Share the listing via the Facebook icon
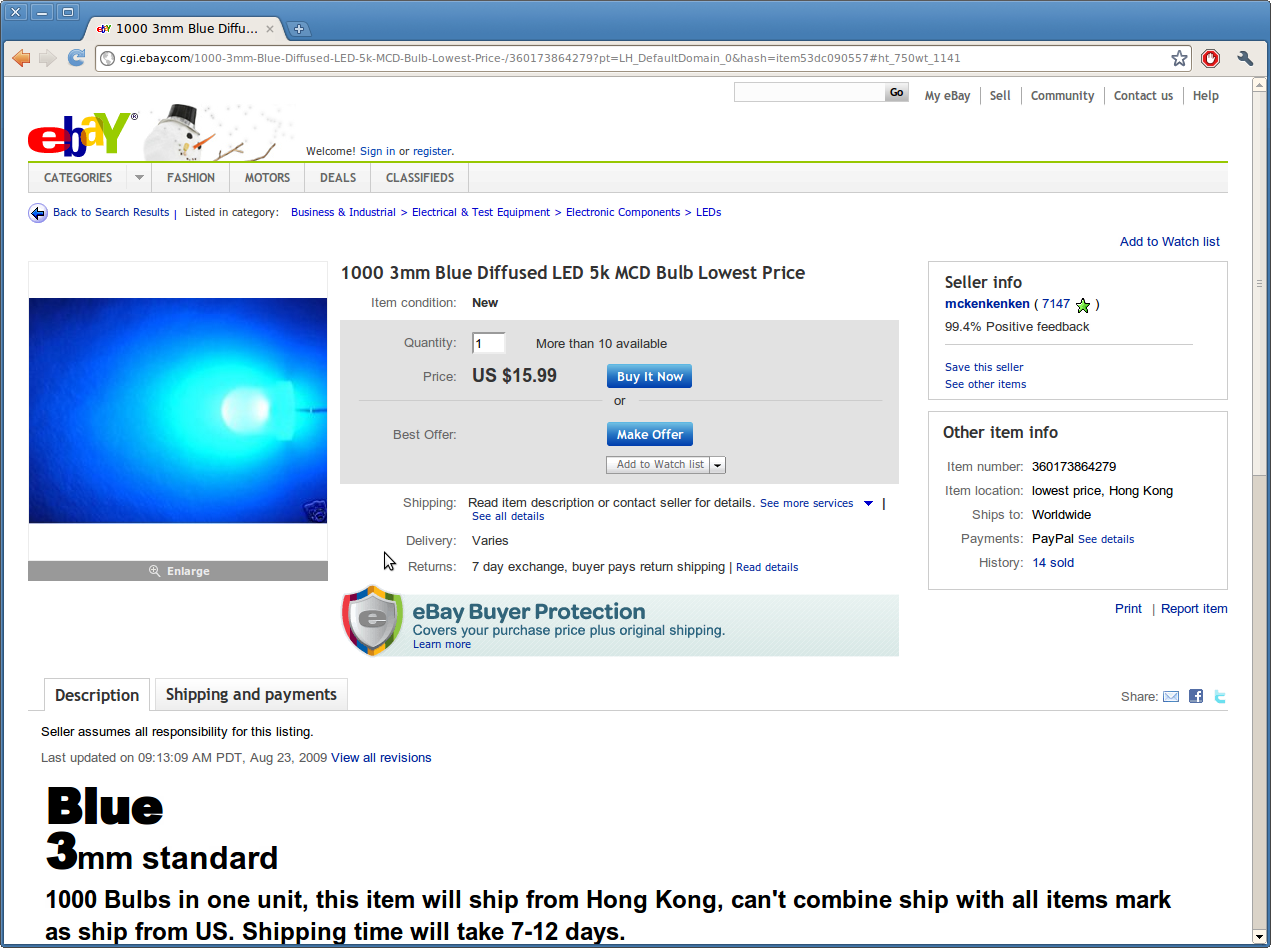 point(1195,696)
